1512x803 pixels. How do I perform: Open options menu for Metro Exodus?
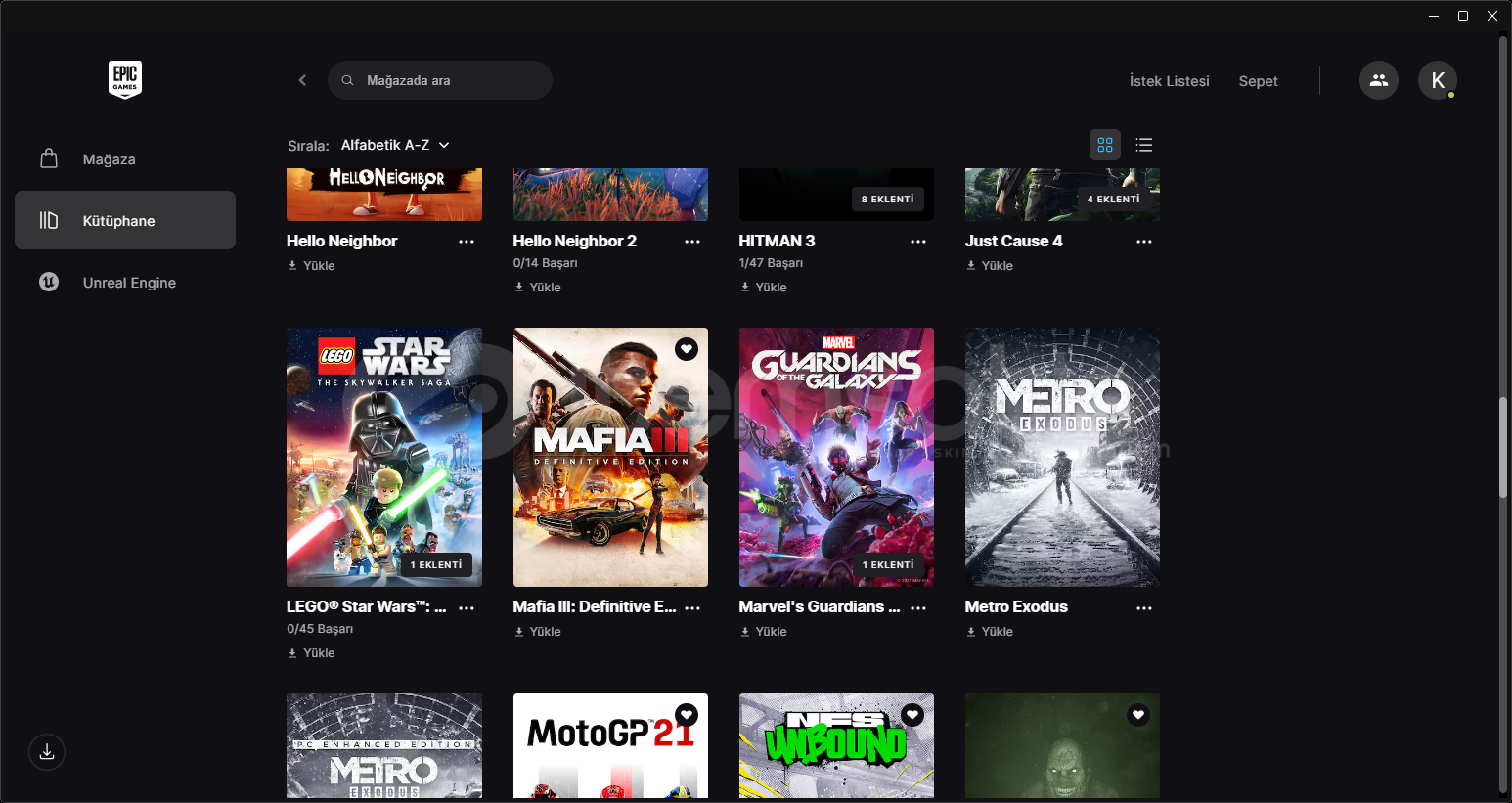[1144, 607]
